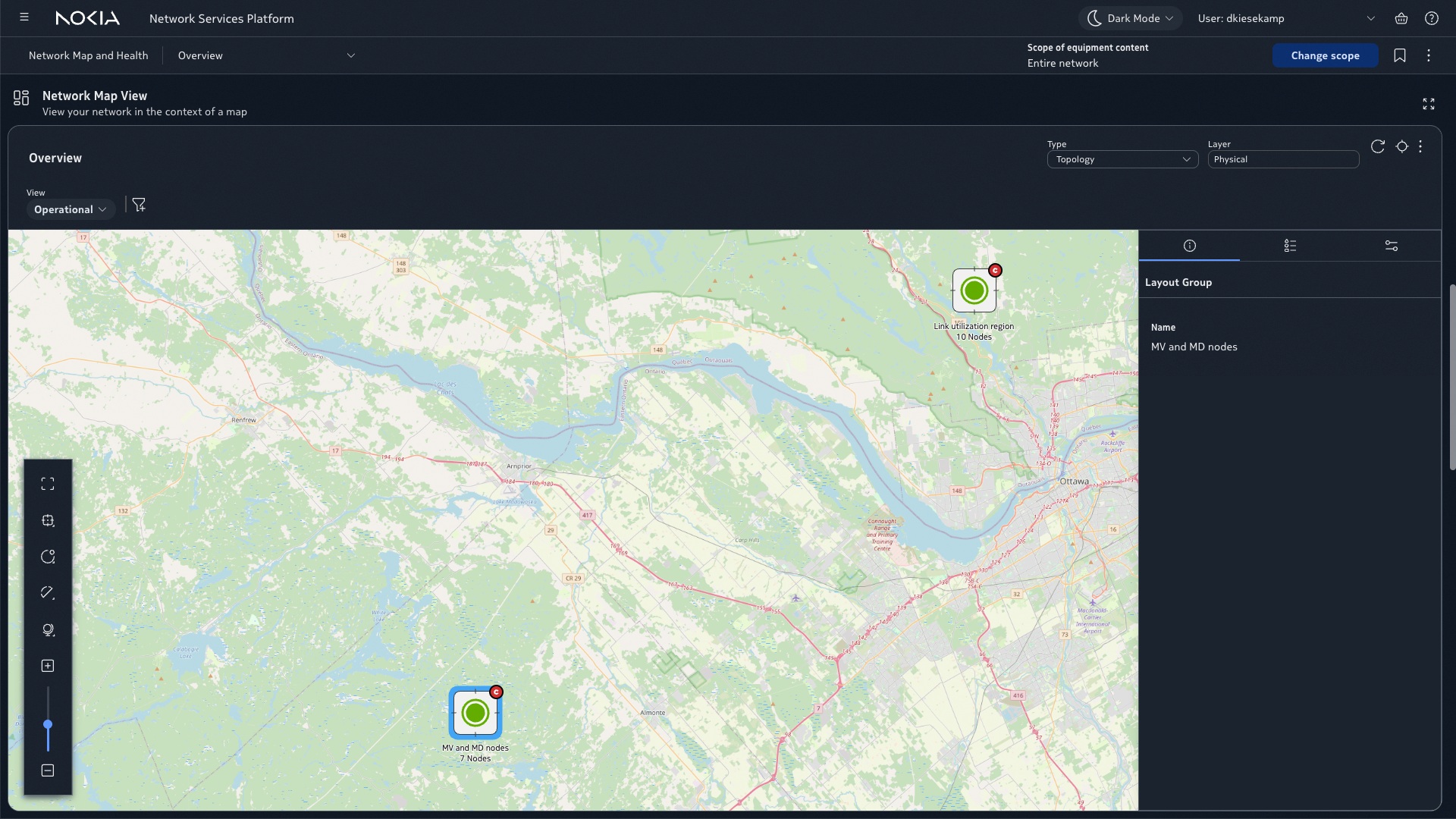This screenshot has width=1456, height=819.
Task: Click the Change scope button
Action: 1325,55
